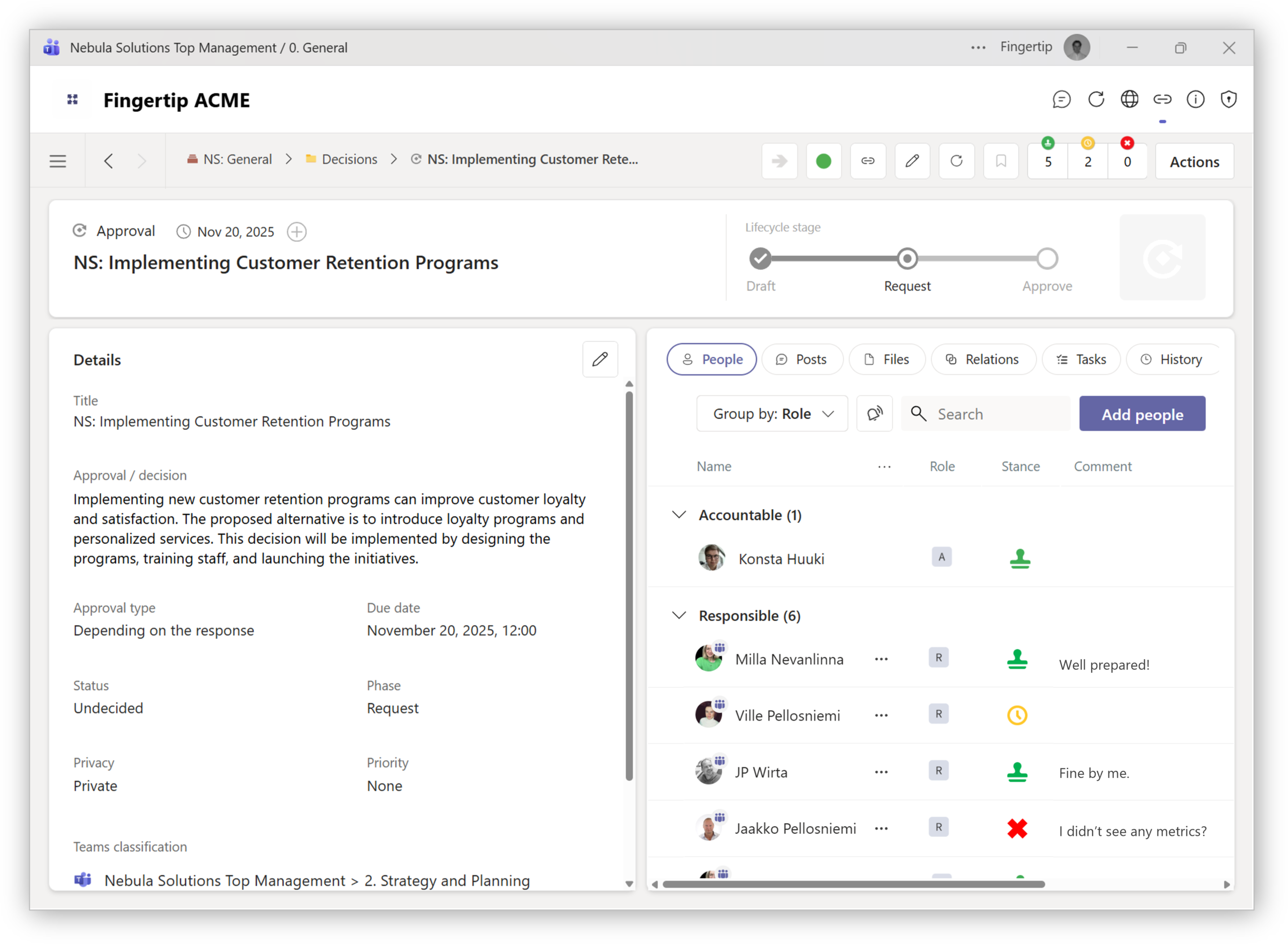This screenshot has width=1288, height=944.
Task: Click the info circle icon
Action: (1195, 100)
